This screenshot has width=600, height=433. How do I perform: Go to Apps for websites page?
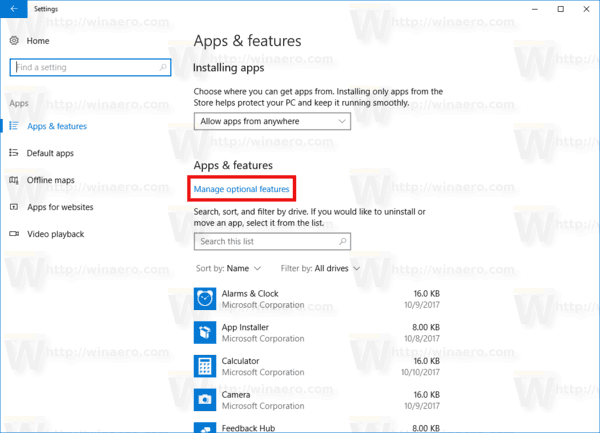click(60, 207)
